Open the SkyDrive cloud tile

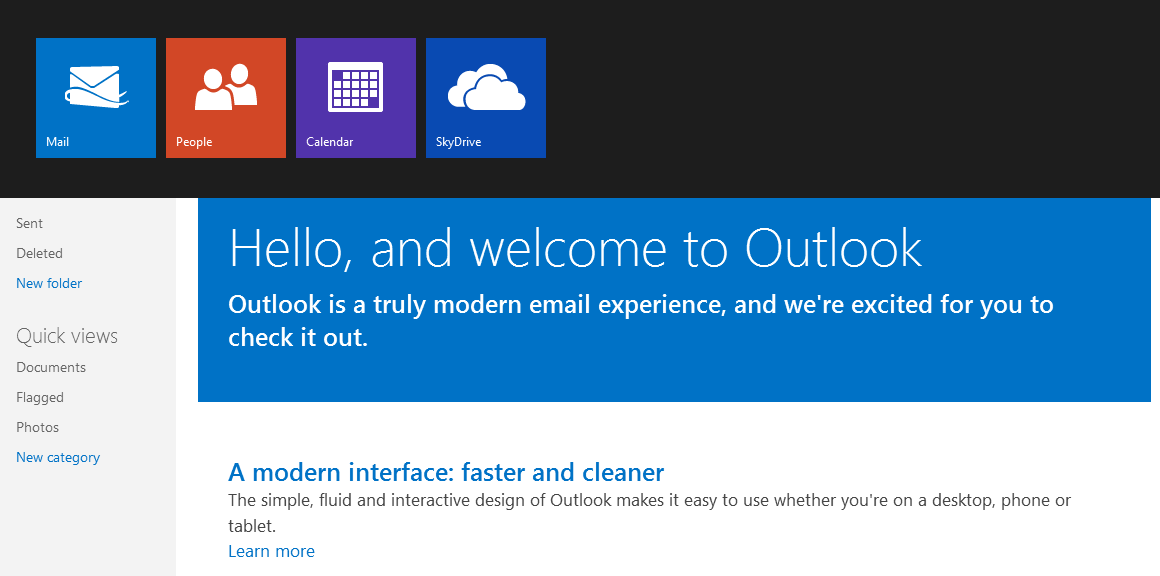point(486,98)
